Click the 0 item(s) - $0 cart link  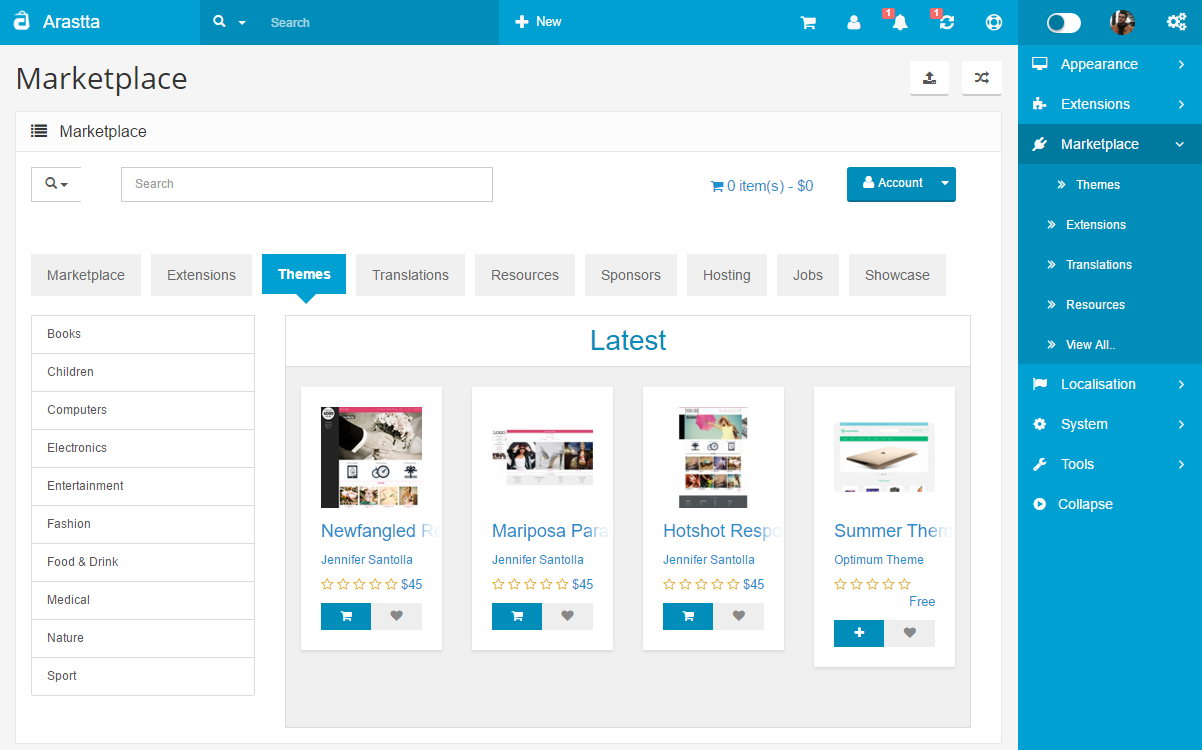pyautogui.click(x=761, y=185)
